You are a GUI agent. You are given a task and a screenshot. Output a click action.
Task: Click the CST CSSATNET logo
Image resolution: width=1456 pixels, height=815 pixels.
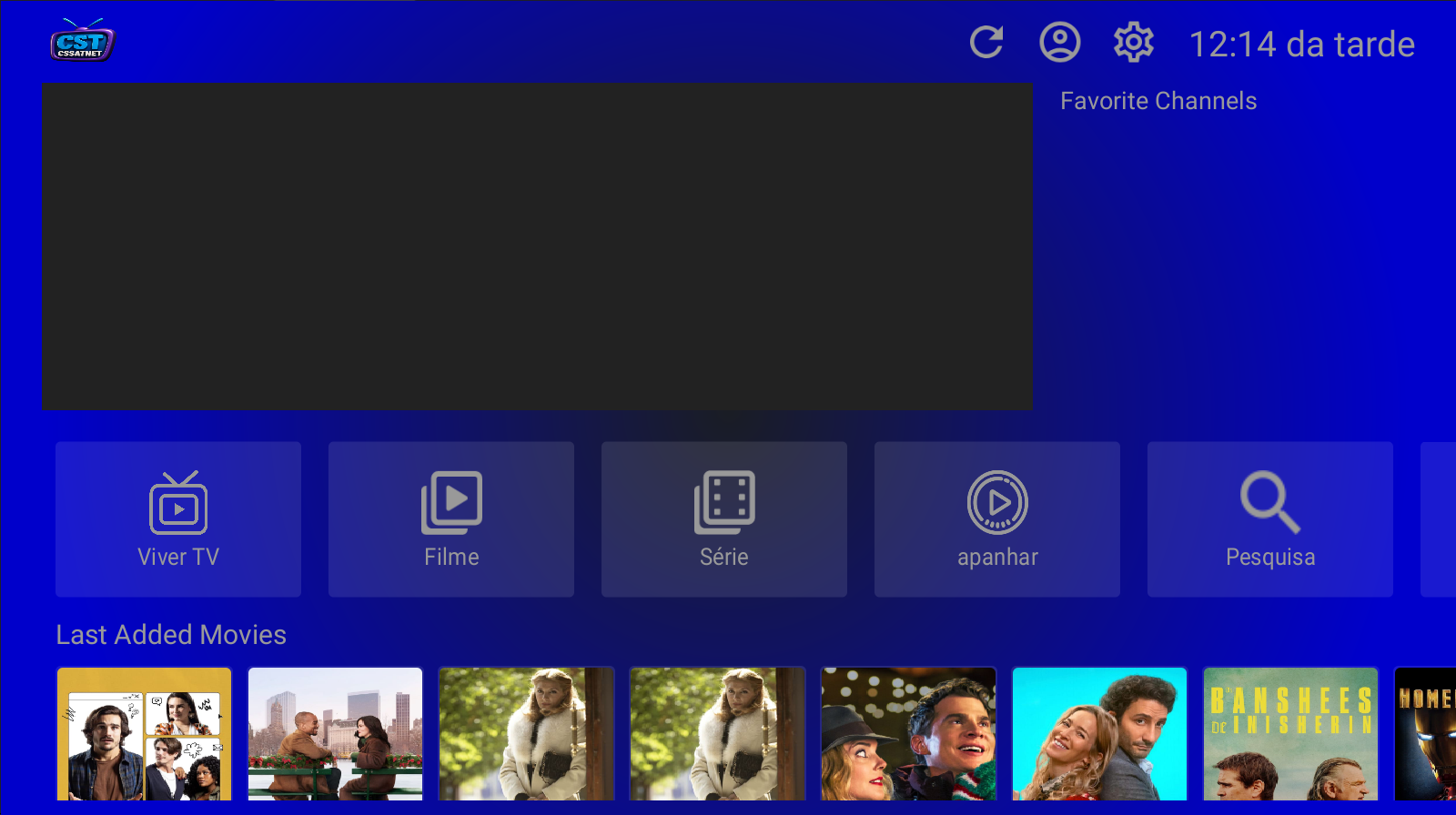point(82,41)
